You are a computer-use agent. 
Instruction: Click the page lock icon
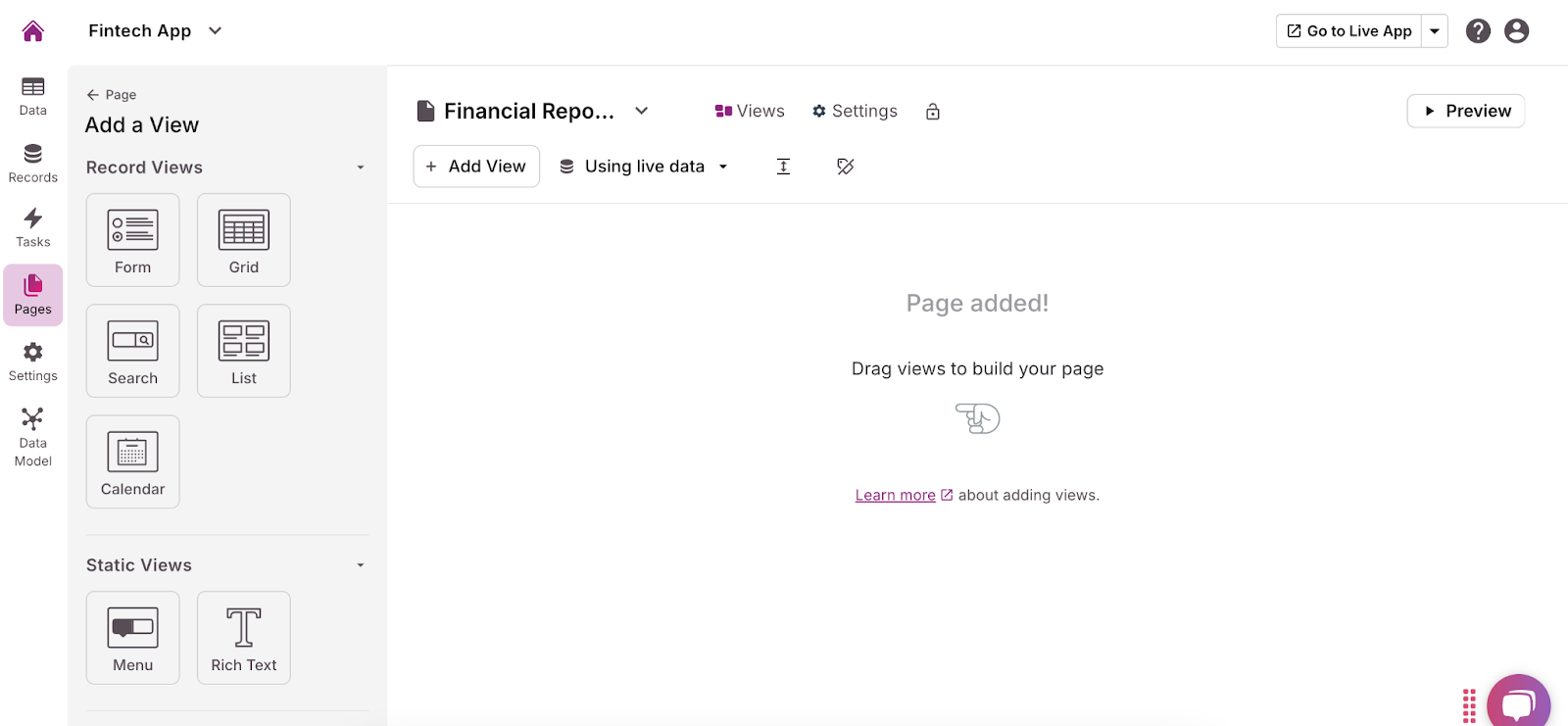(932, 112)
